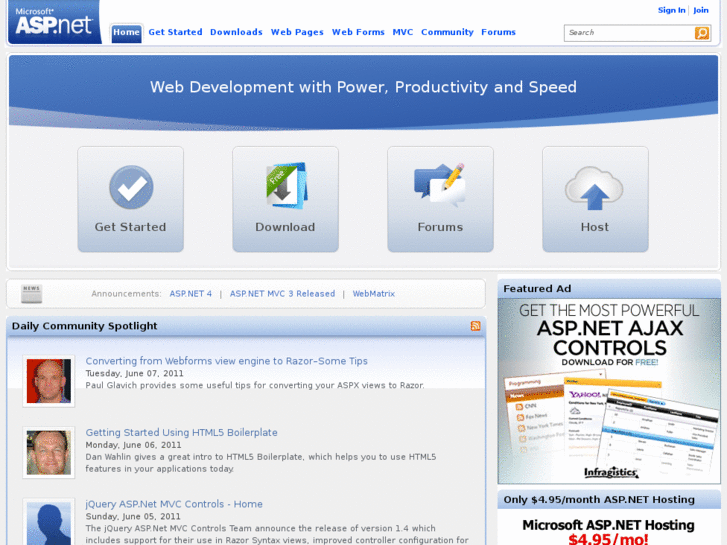Viewport: 727px width, 545px height.
Task: Open the Community menu item
Action: 447,32
